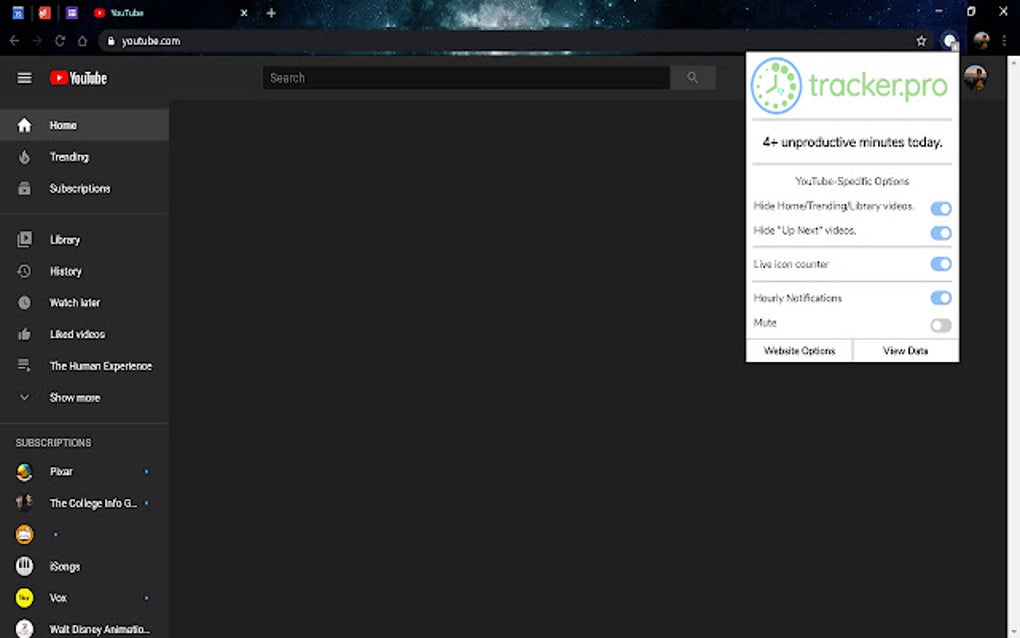The height and width of the screenshot is (638, 1020).
Task: Click the Liked videos thumbs-up icon
Action: coord(24,334)
